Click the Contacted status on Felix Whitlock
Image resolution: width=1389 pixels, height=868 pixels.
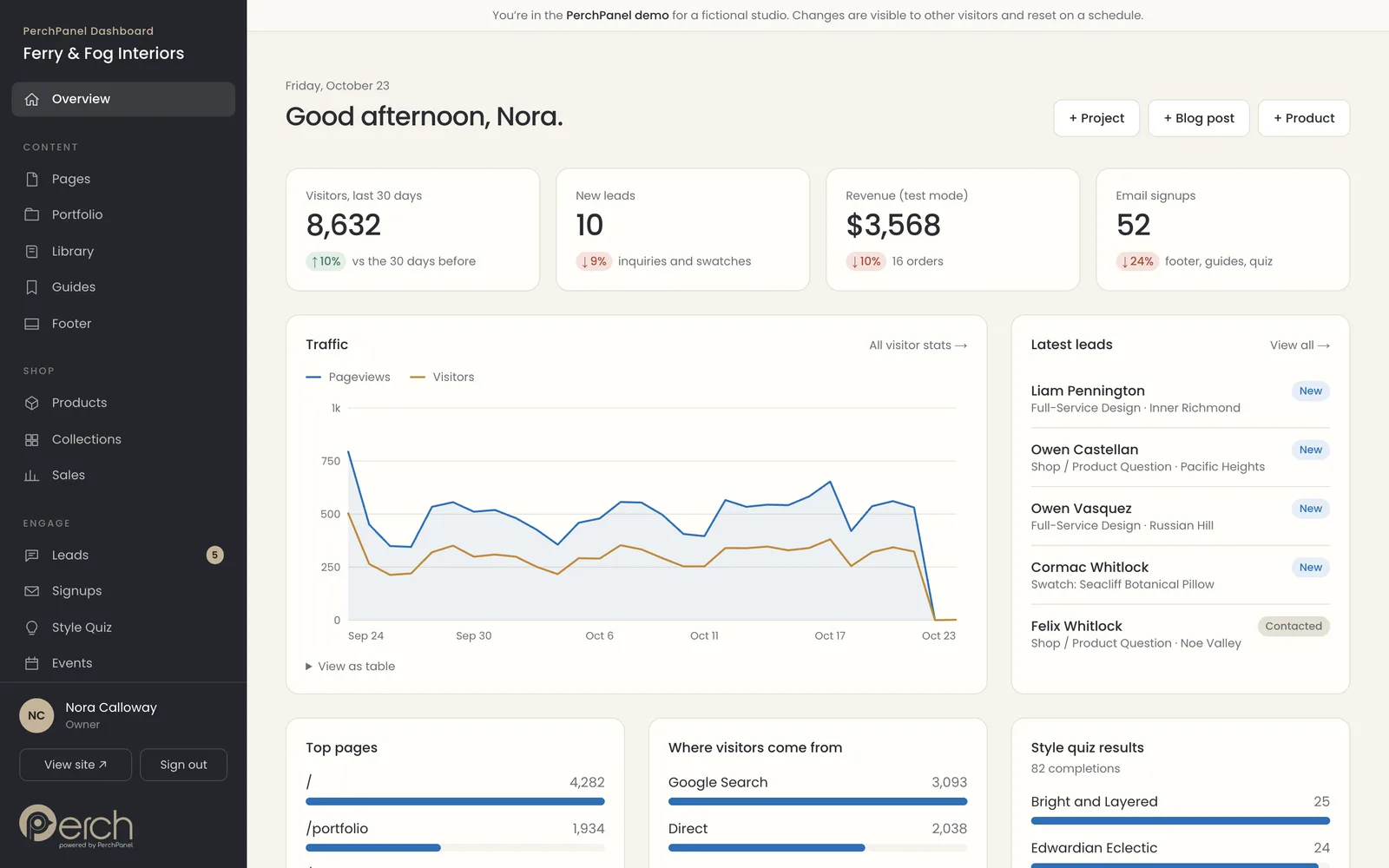click(1294, 626)
